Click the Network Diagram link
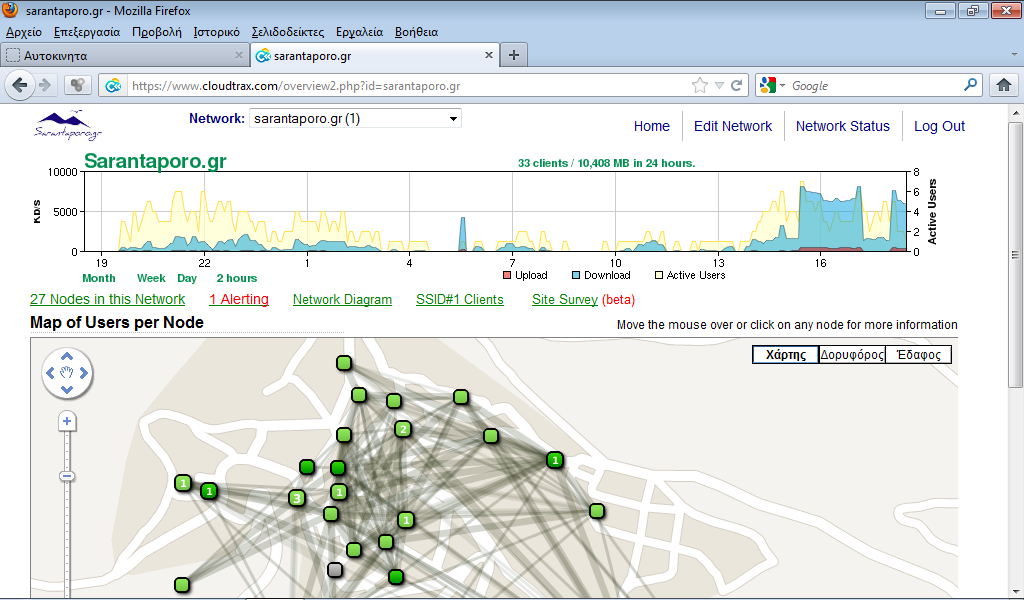 coord(342,299)
